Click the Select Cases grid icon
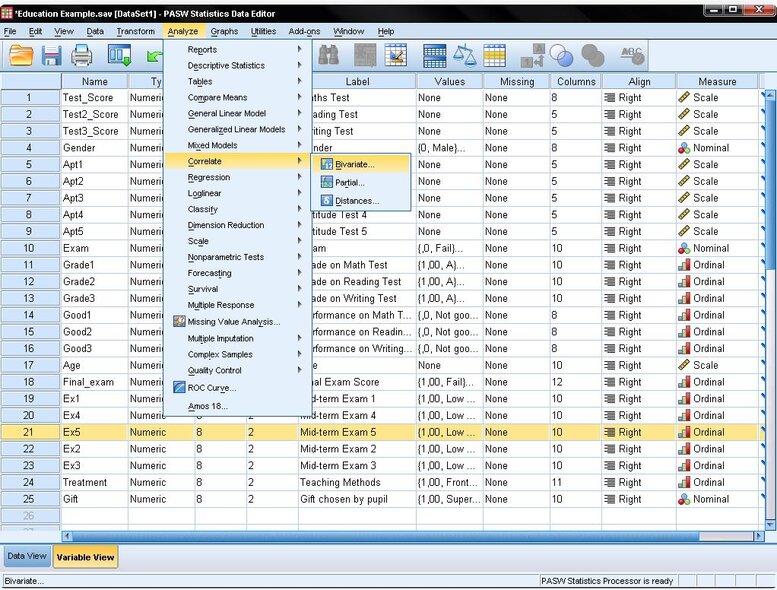 [x=495, y=55]
